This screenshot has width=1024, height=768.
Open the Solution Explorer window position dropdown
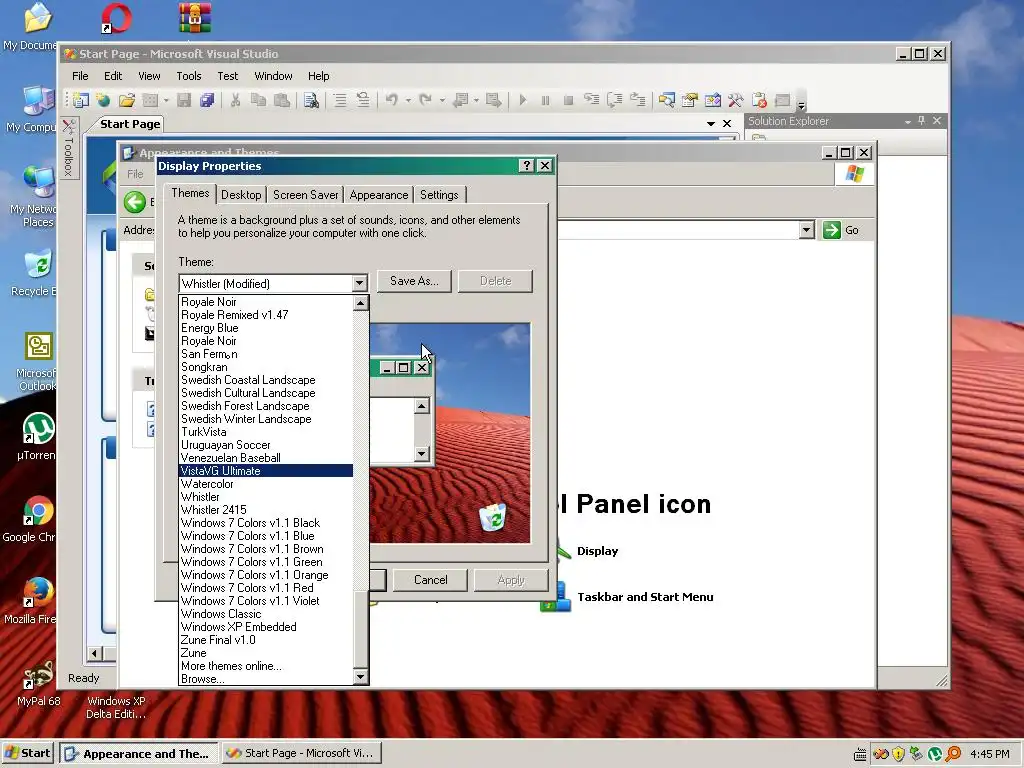pos(907,121)
